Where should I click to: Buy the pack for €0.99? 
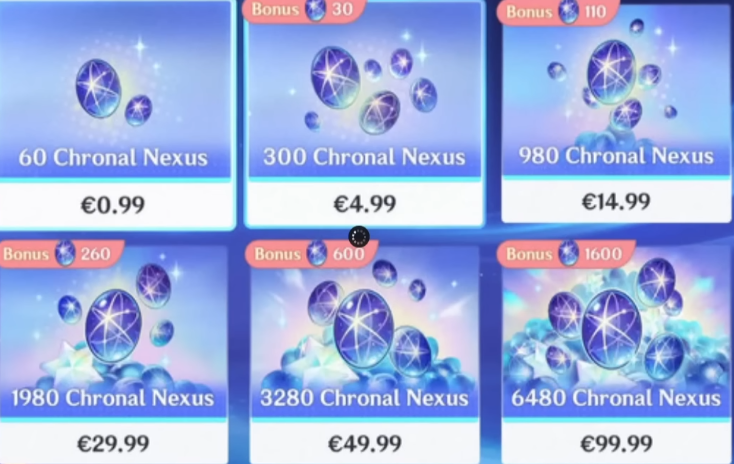[113, 205]
